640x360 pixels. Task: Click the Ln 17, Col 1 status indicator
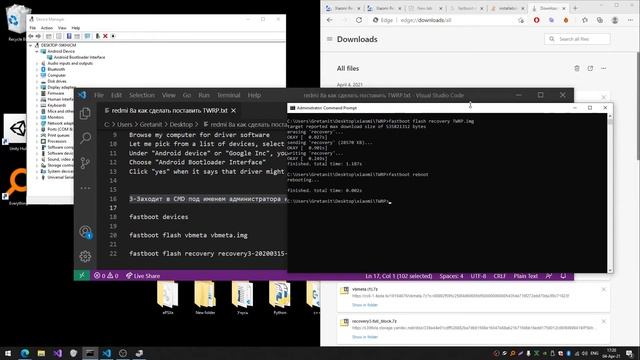pyautogui.click(x=398, y=276)
